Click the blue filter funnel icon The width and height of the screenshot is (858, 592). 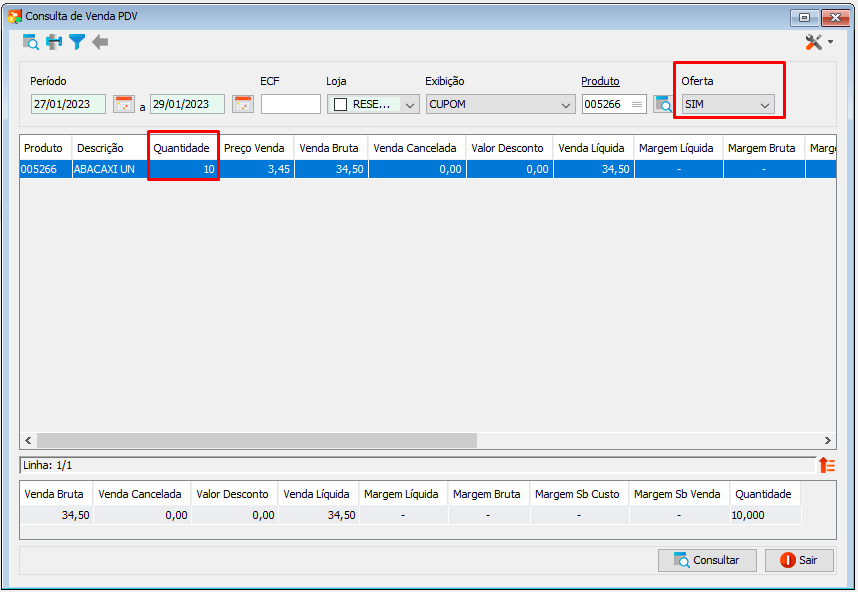[x=77, y=42]
